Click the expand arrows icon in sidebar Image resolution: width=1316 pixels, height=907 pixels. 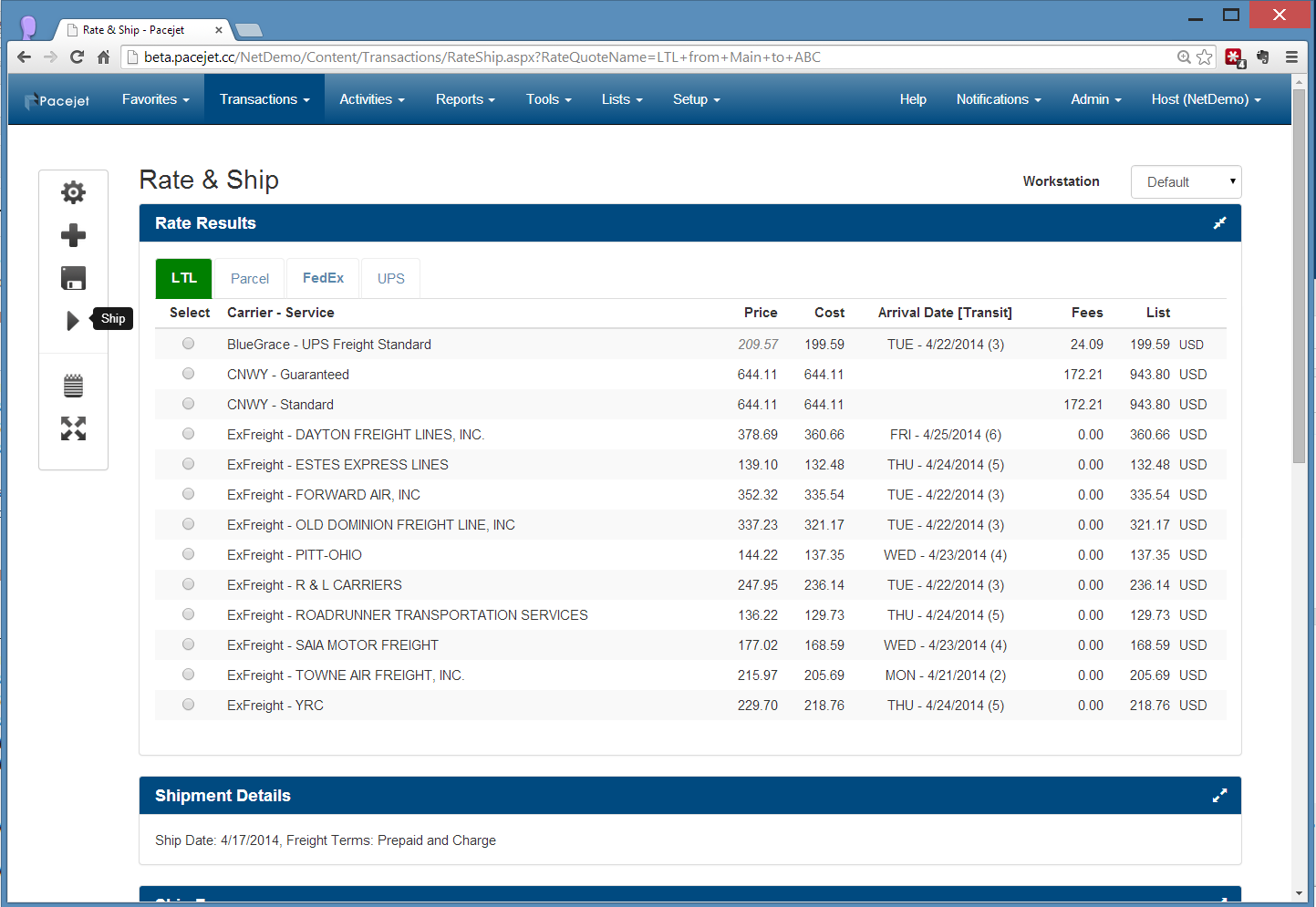coord(73,428)
